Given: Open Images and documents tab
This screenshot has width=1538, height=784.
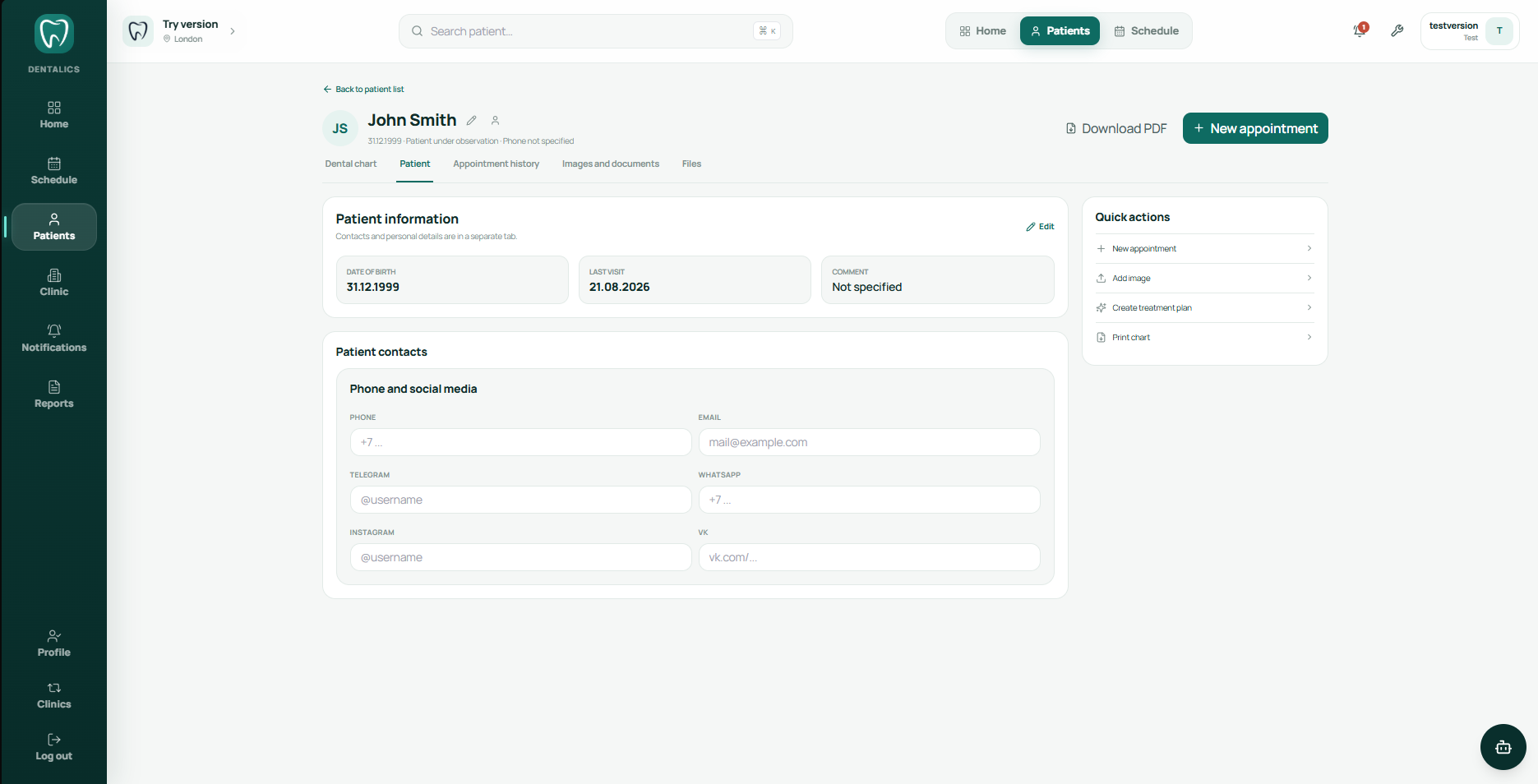Looking at the screenshot, I should (611, 164).
